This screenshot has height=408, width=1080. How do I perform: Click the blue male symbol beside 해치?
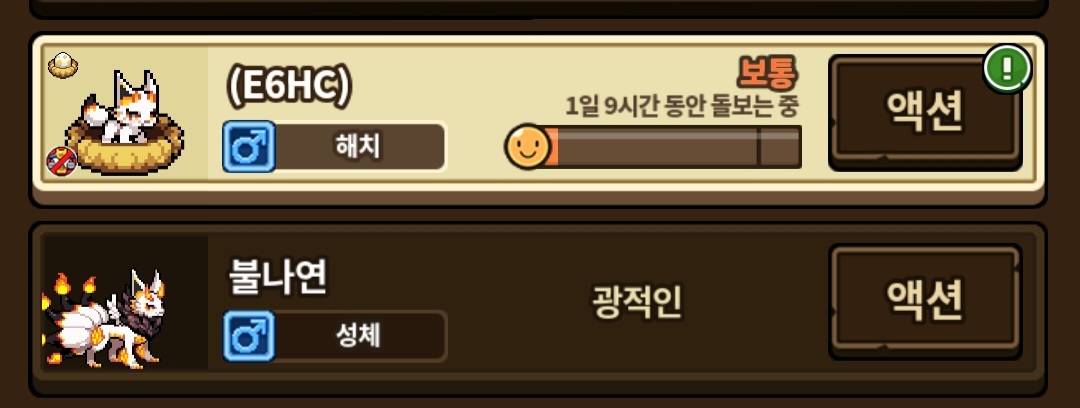[x=249, y=146]
